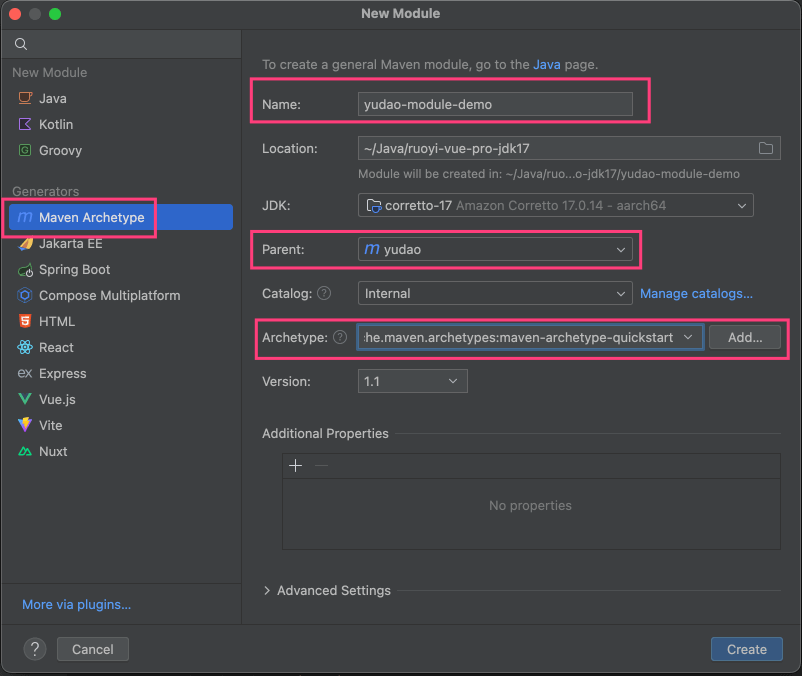Open the Catalog Internal dropdown
Viewport: 802px width, 676px height.
[495, 294]
